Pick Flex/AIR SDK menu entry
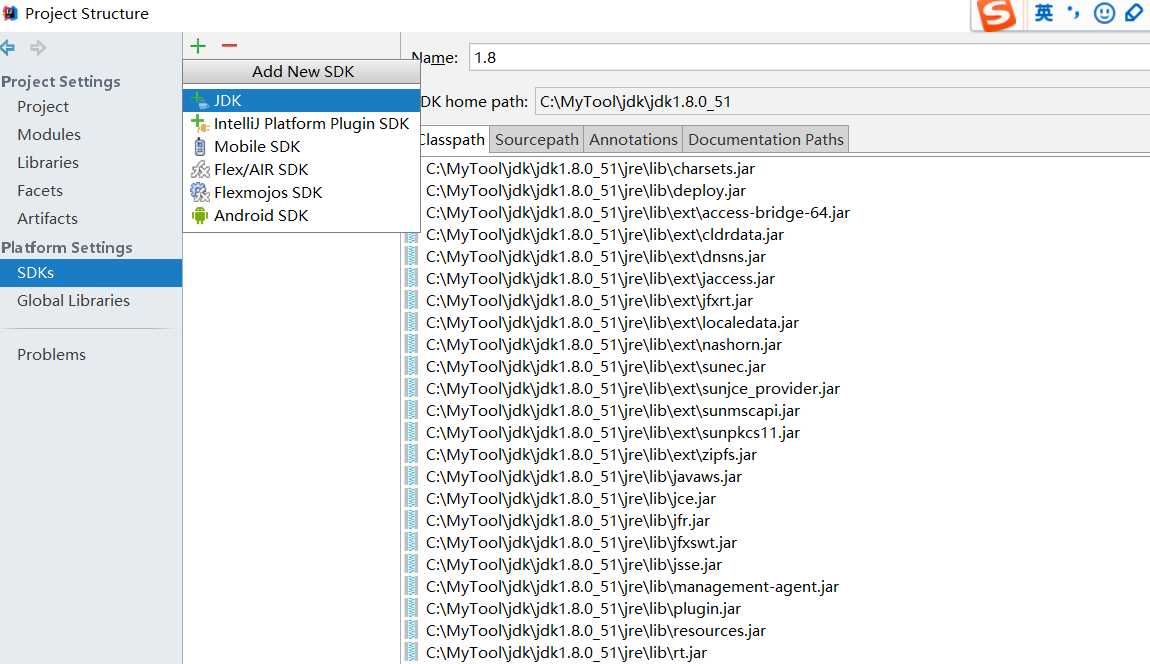The height and width of the screenshot is (664, 1150). (301, 169)
